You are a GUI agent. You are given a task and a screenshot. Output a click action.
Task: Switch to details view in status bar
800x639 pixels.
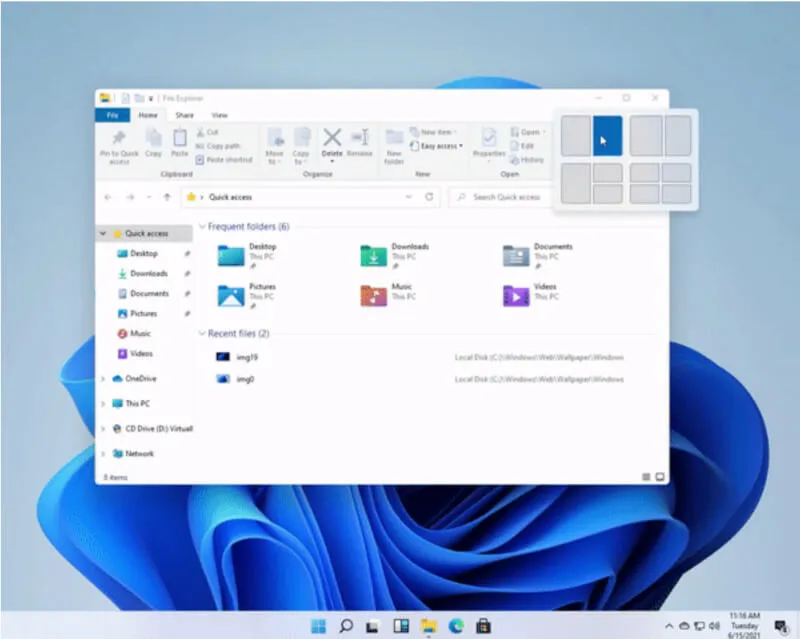point(646,477)
